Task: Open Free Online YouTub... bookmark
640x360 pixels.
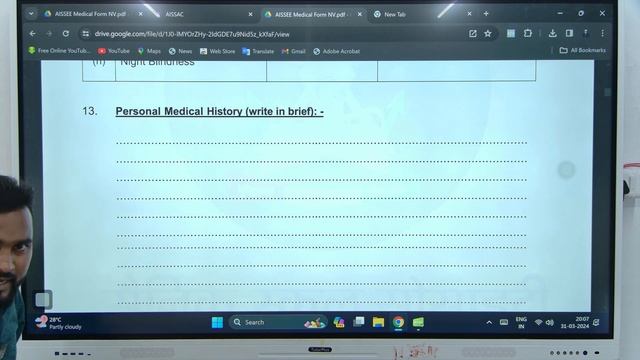Action: pyautogui.click(x=59, y=51)
